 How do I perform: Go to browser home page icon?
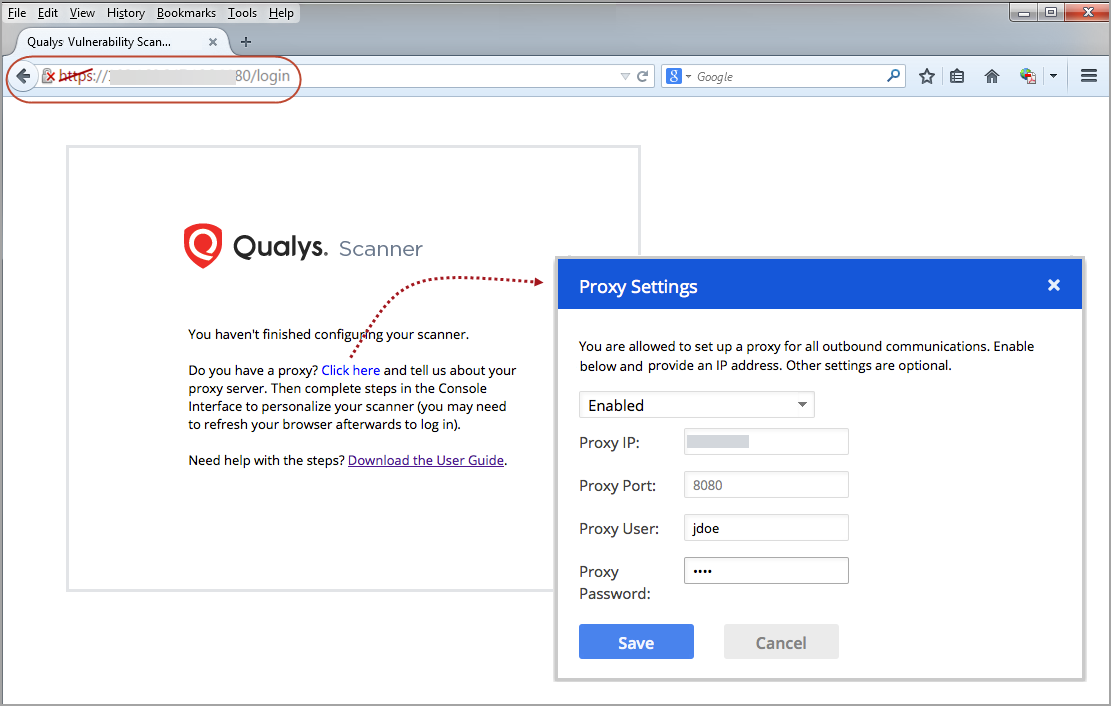(992, 76)
